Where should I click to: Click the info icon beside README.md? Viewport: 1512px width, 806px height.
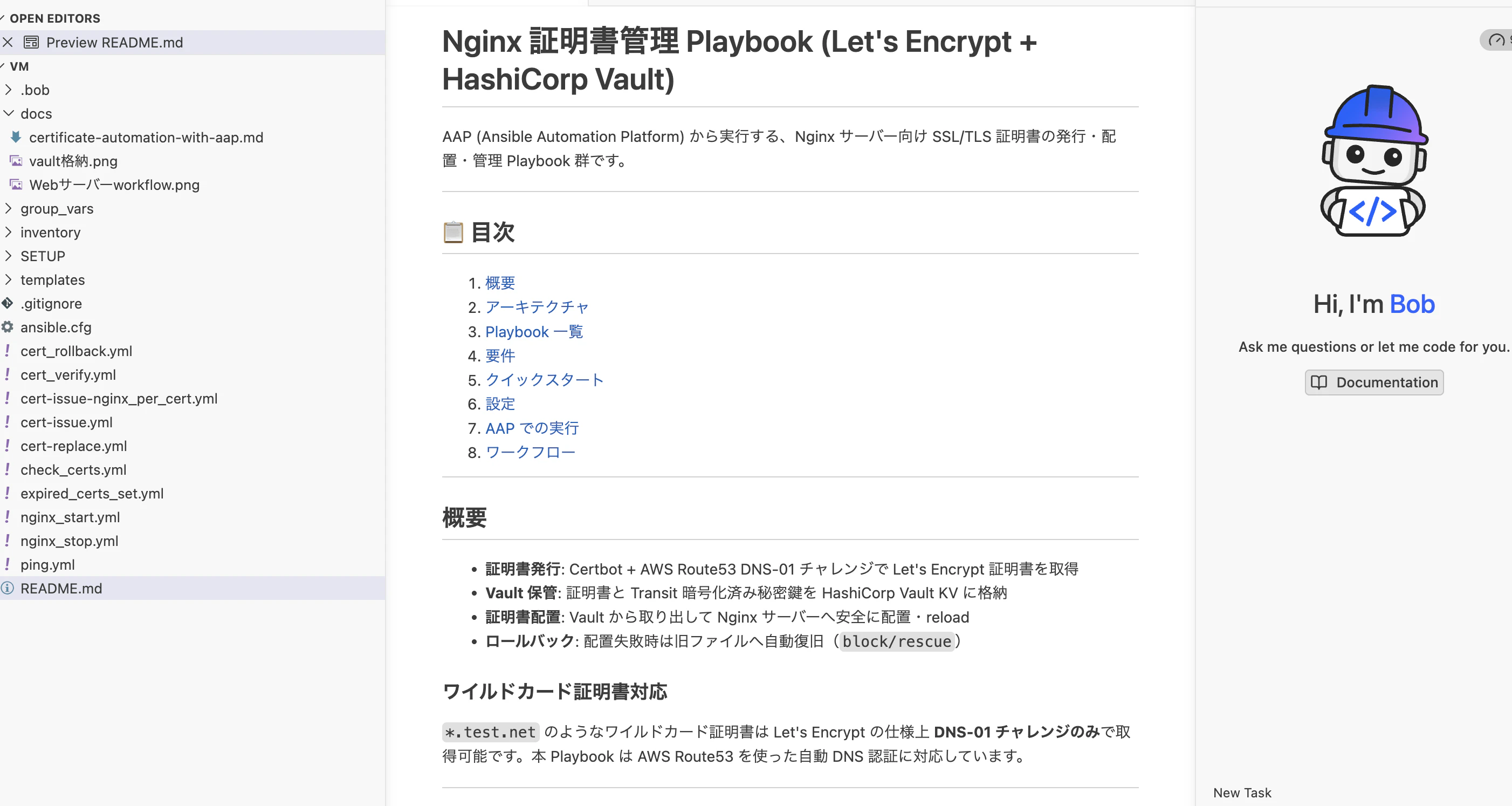point(7,588)
